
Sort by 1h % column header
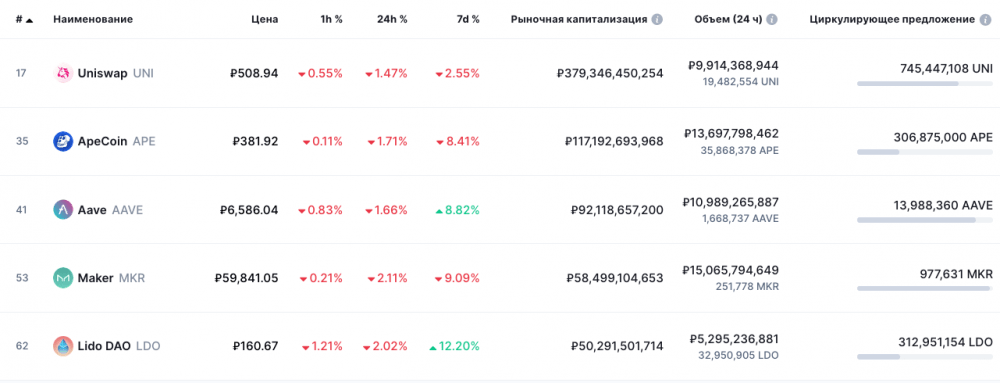(x=332, y=19)
